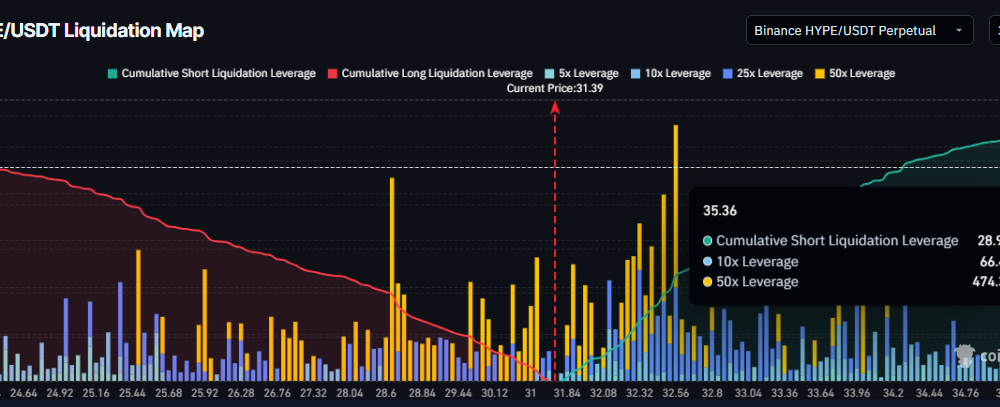The image size is (1000, 407).
Task: Toggle the 5x Leverage series label
Action: tap(585, 73)
